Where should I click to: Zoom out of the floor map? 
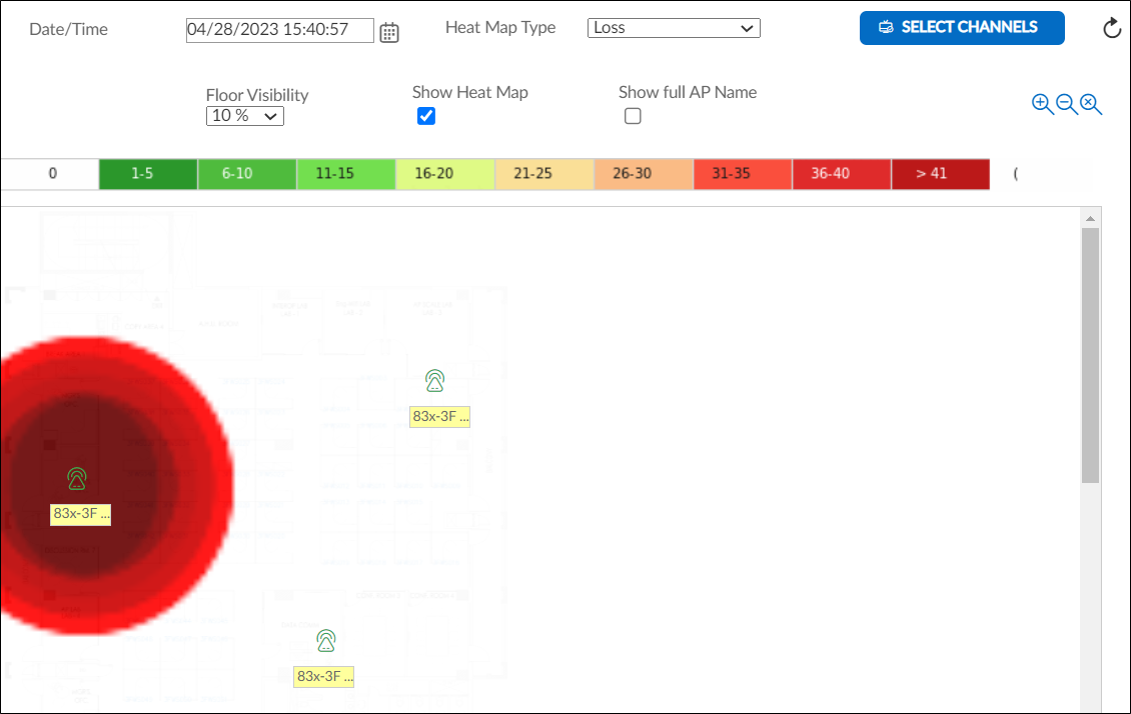(x=1064, y=104)
